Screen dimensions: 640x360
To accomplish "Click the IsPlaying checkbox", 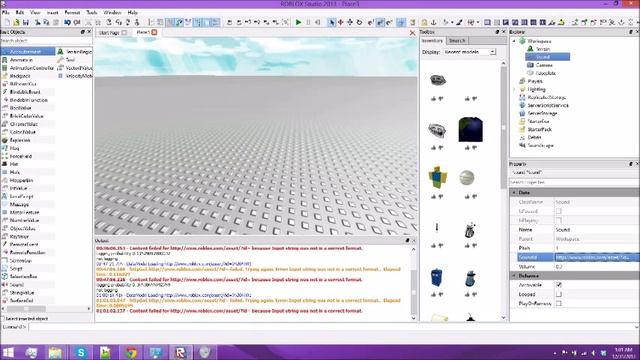I will click(x=559, y=220).
